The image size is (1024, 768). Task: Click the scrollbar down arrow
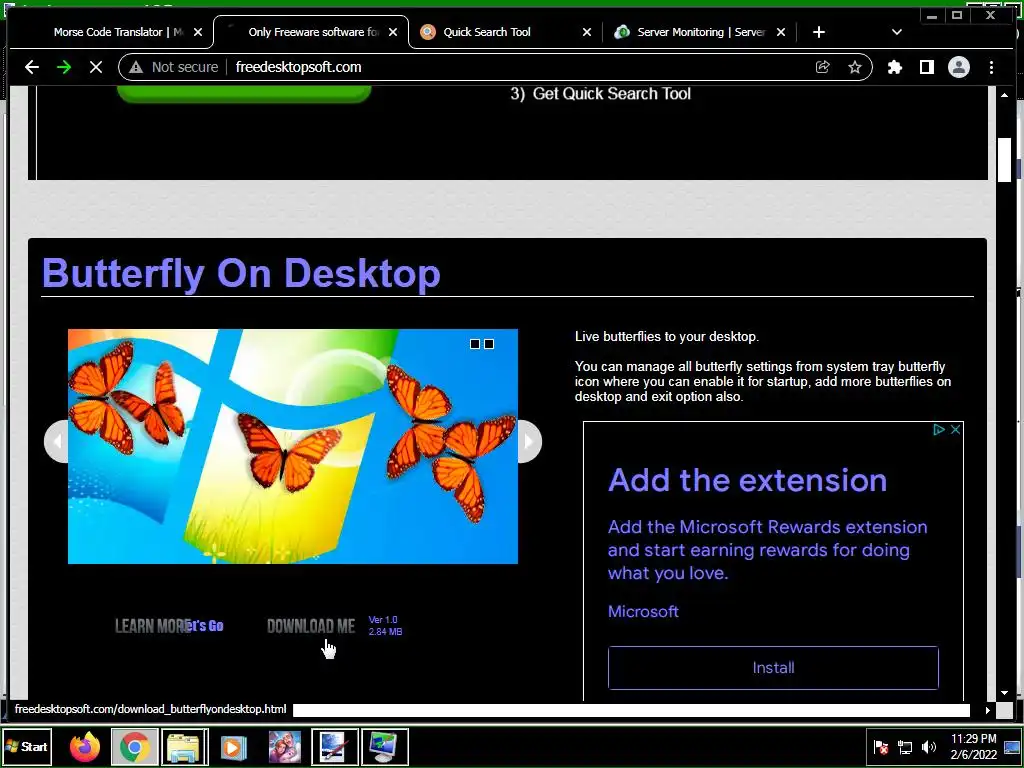1004,693
